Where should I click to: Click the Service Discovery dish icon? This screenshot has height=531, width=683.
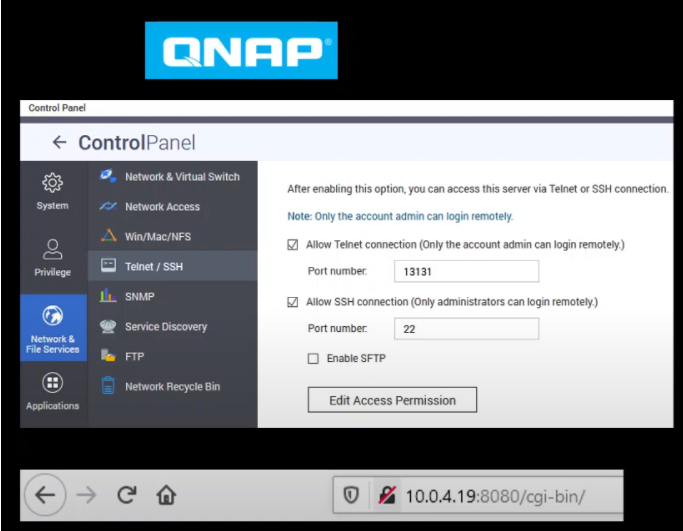pos(108,326)
